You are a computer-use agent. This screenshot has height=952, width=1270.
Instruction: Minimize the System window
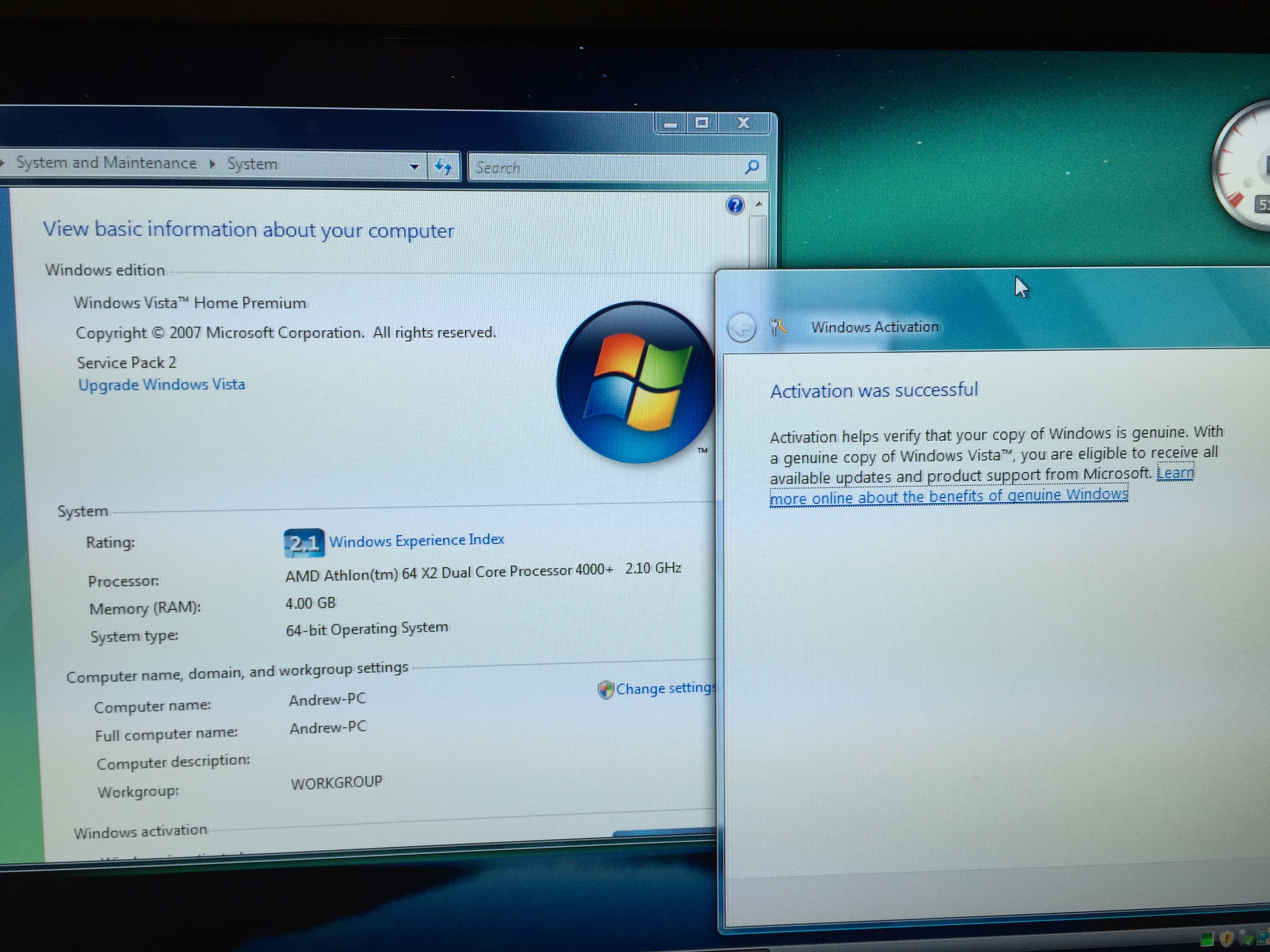tap(670, 123)
